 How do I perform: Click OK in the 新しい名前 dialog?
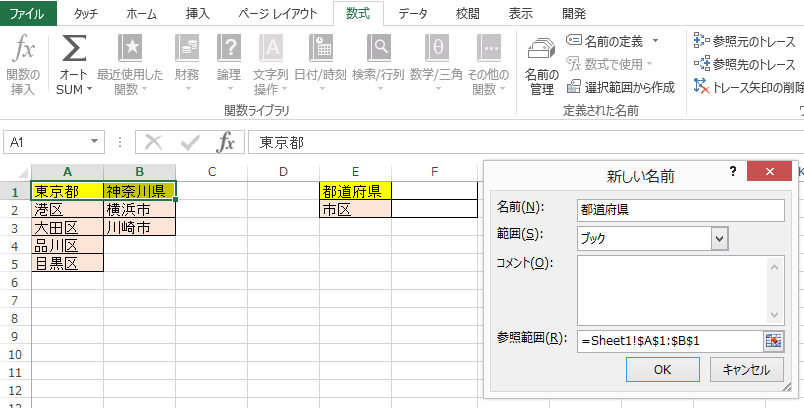[662, 370]
